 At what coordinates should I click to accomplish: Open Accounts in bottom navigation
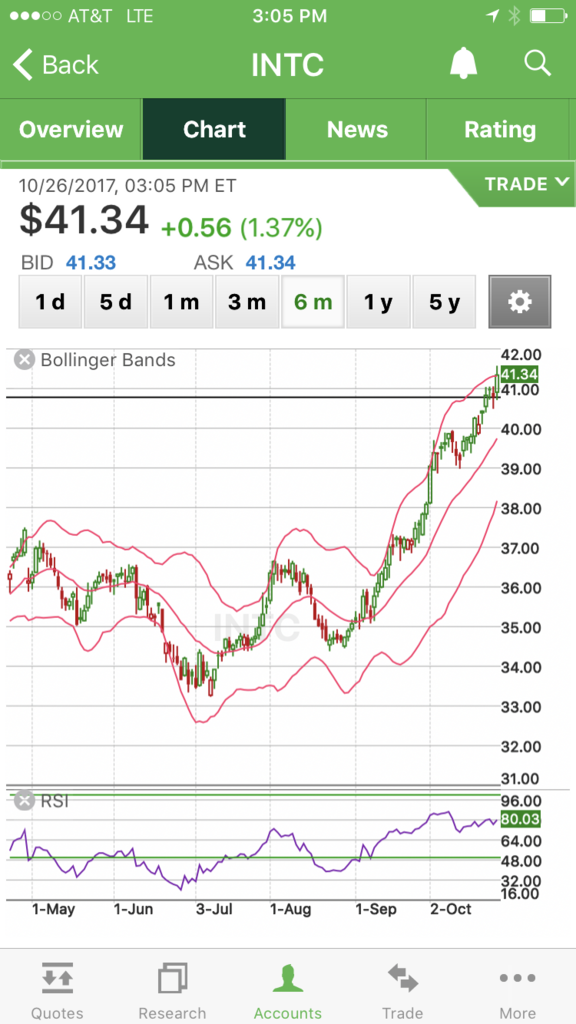(x=287, y=990)
